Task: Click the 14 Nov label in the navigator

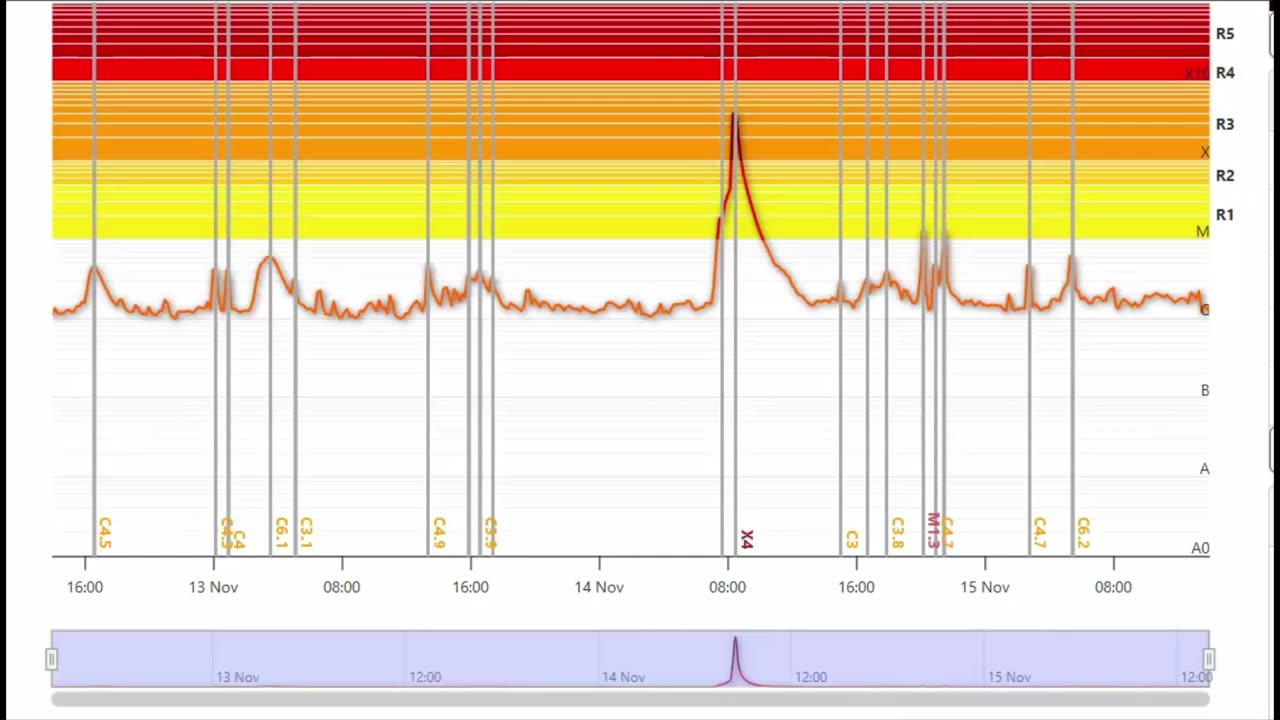Action: (x=623, y=677)
